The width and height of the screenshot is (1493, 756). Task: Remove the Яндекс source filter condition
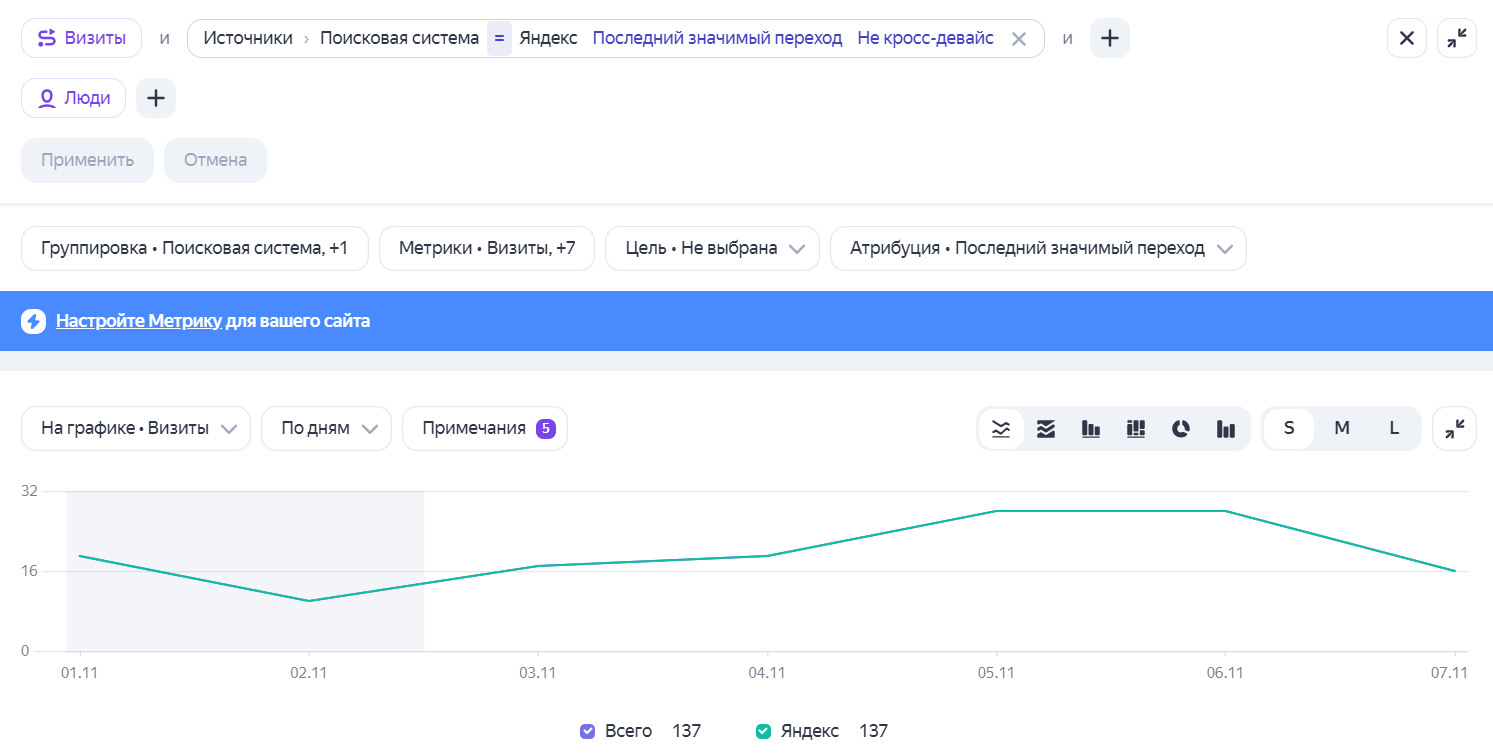coord(1019,39)
